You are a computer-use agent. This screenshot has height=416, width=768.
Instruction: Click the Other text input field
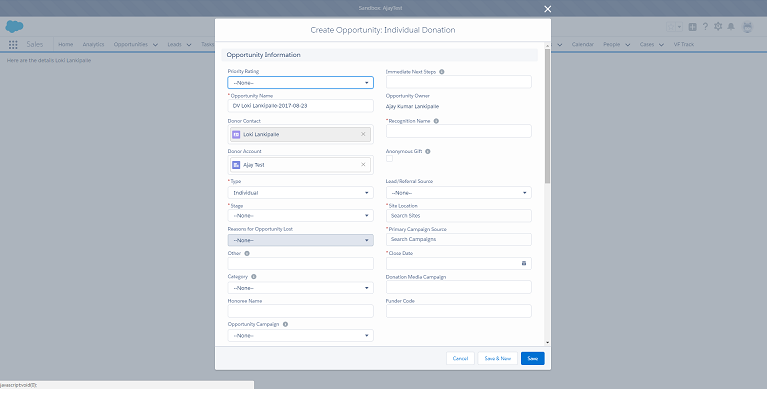pyautogui.click(x=300, y=264)
